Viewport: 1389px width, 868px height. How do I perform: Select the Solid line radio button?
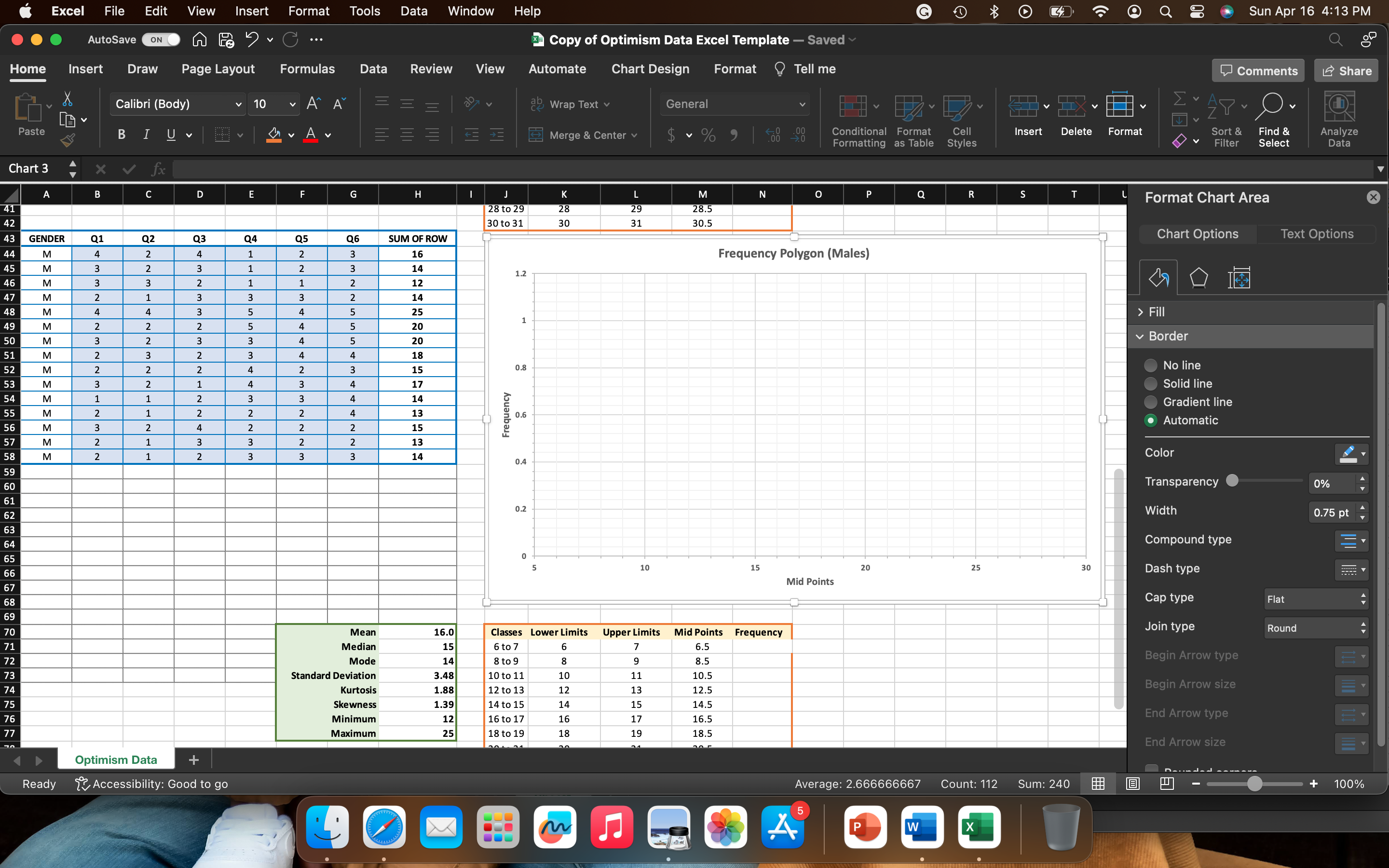1150,383
